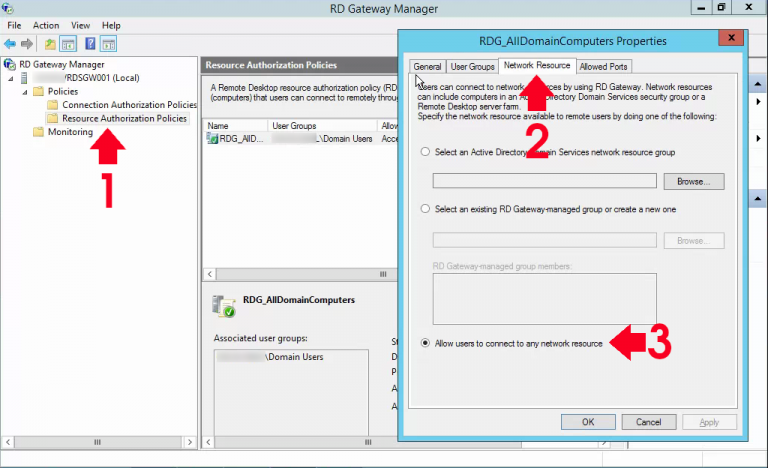
Task: Click the Connection Authorization Policies folder icon
Action: click(53, 104)
